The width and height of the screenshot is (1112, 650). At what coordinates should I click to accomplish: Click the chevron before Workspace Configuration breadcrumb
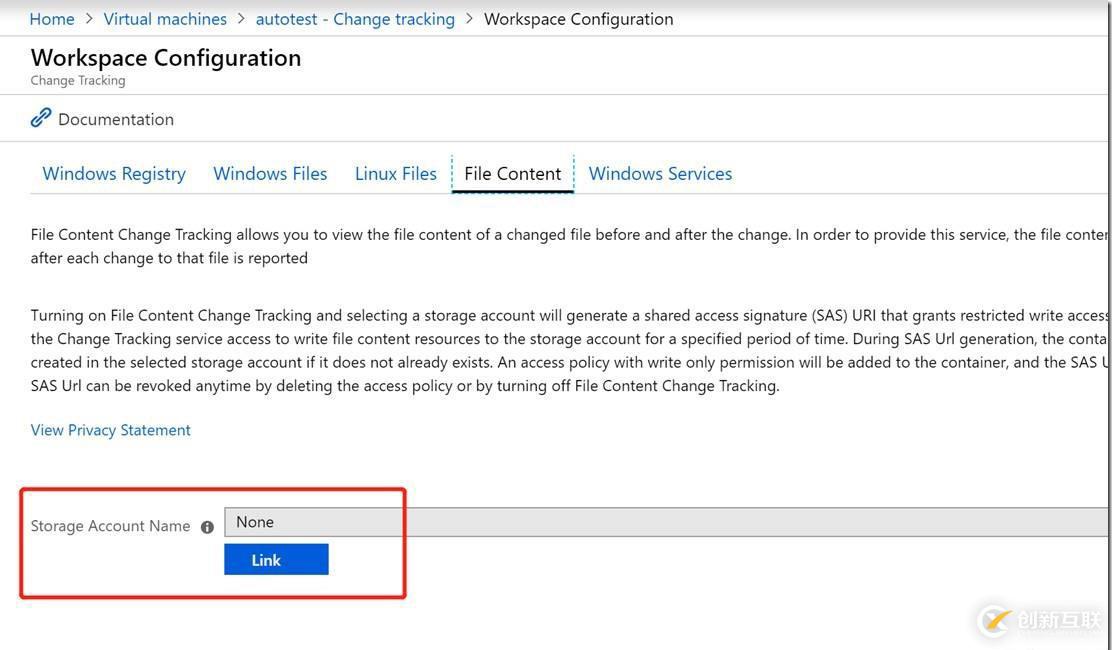tap(468, 18)
